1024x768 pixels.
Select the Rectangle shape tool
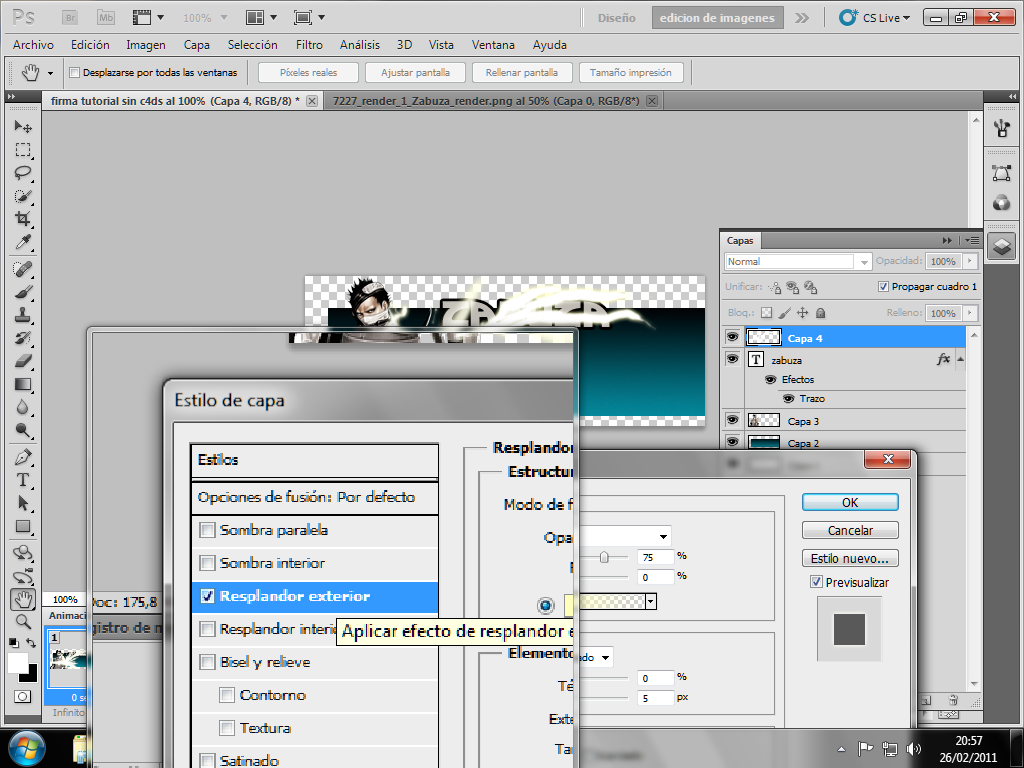(x=23, y=526)
